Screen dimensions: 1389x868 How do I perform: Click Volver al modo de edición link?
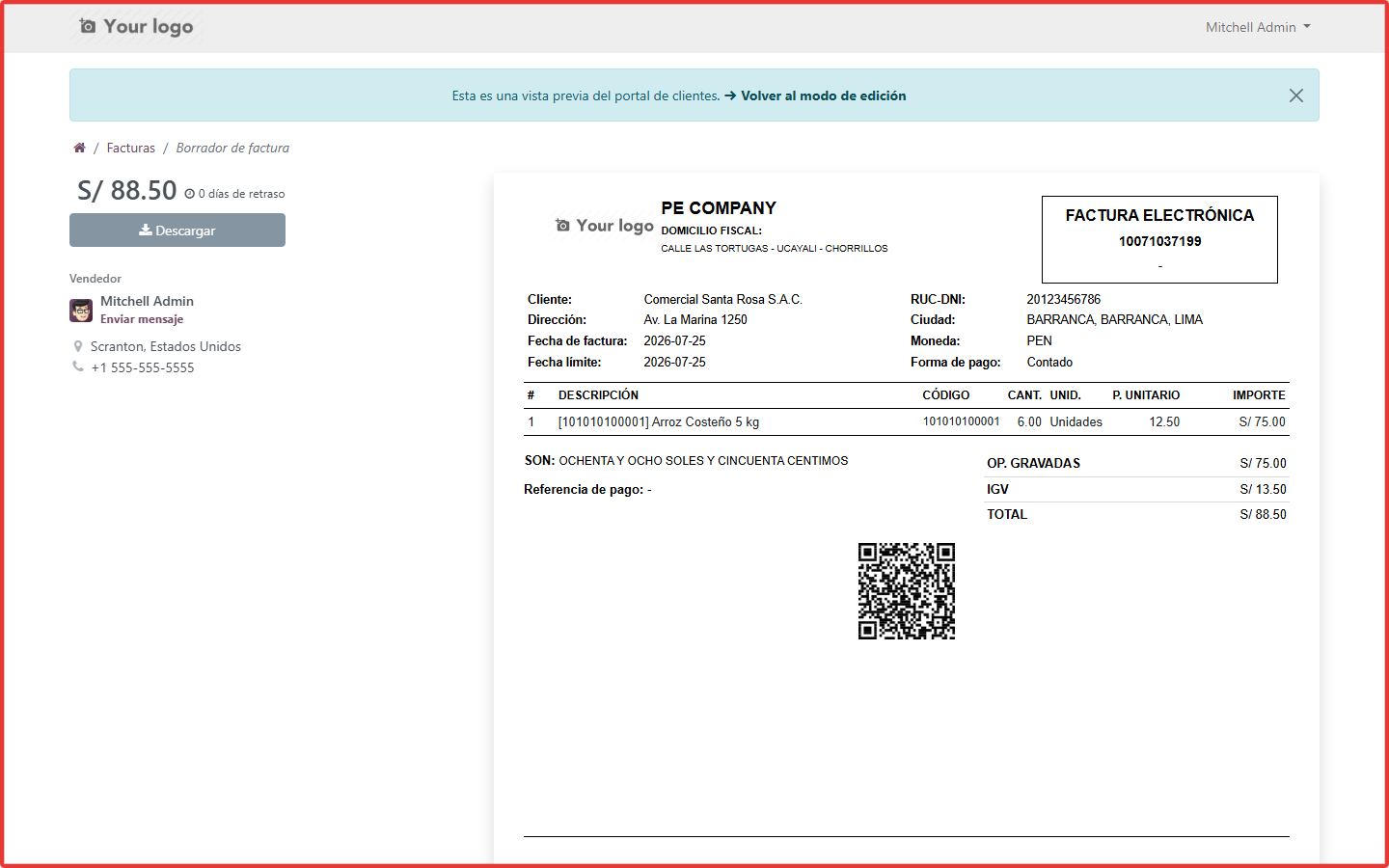(824, 95)
